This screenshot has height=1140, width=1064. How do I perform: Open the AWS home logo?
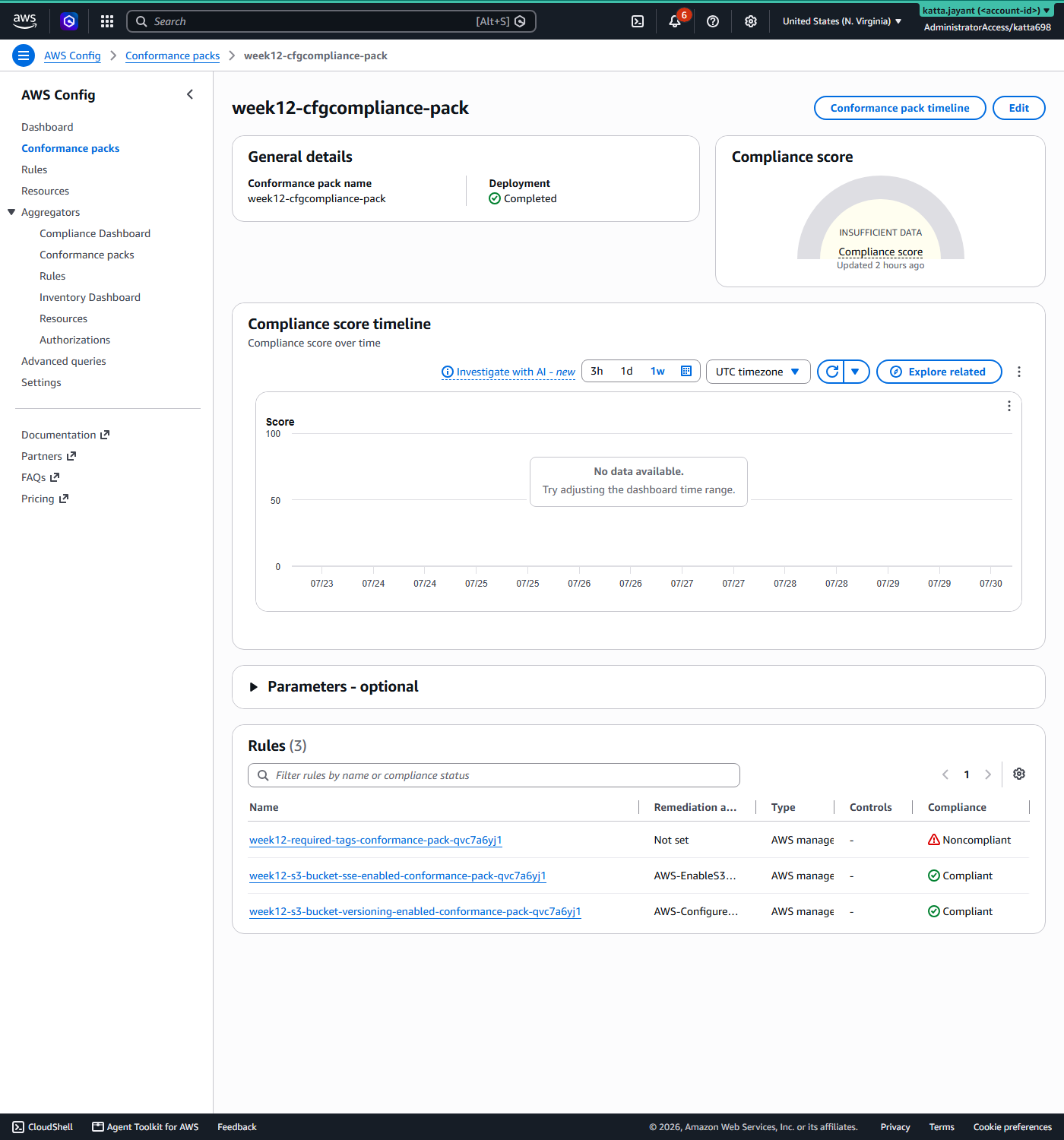pyautogui.click(x=24, y=21)
